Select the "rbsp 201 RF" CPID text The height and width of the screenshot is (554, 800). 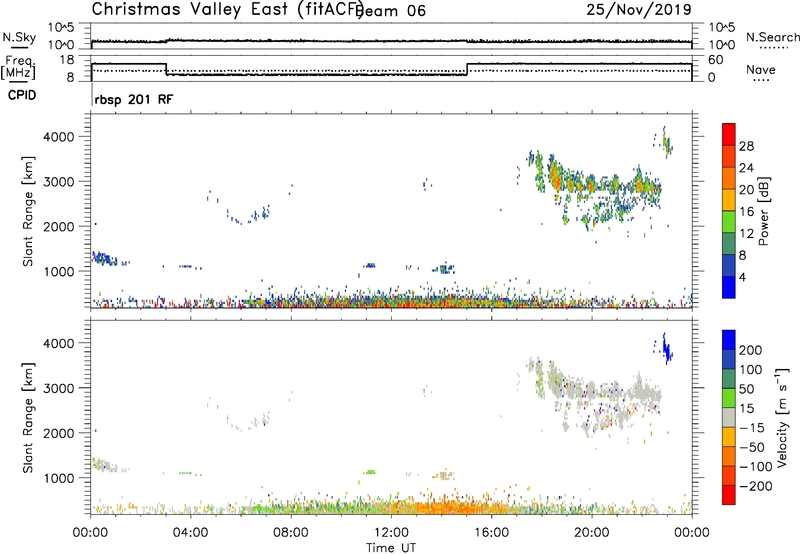pos(134,99)
